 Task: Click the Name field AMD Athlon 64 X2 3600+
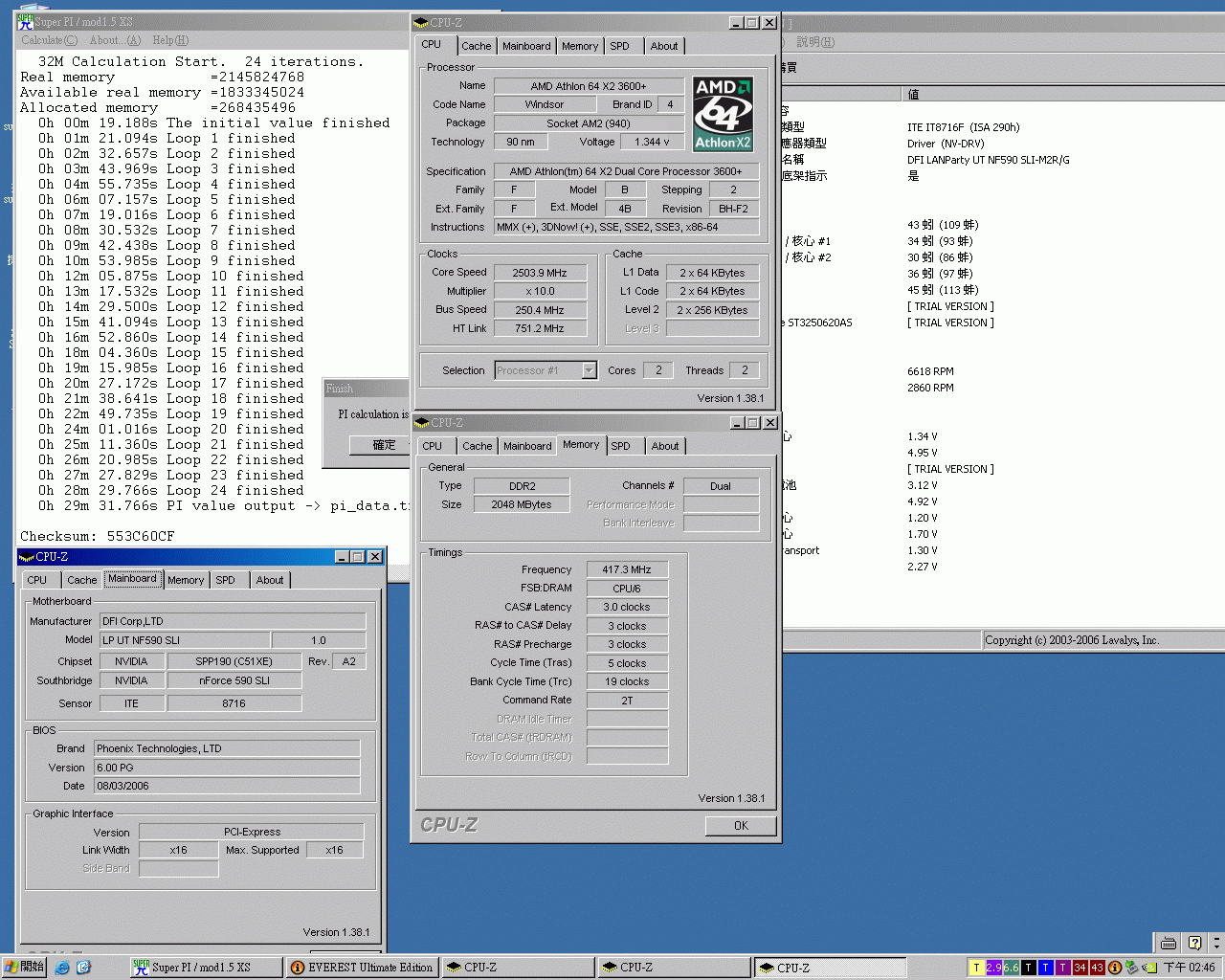(x=589, y=86)
